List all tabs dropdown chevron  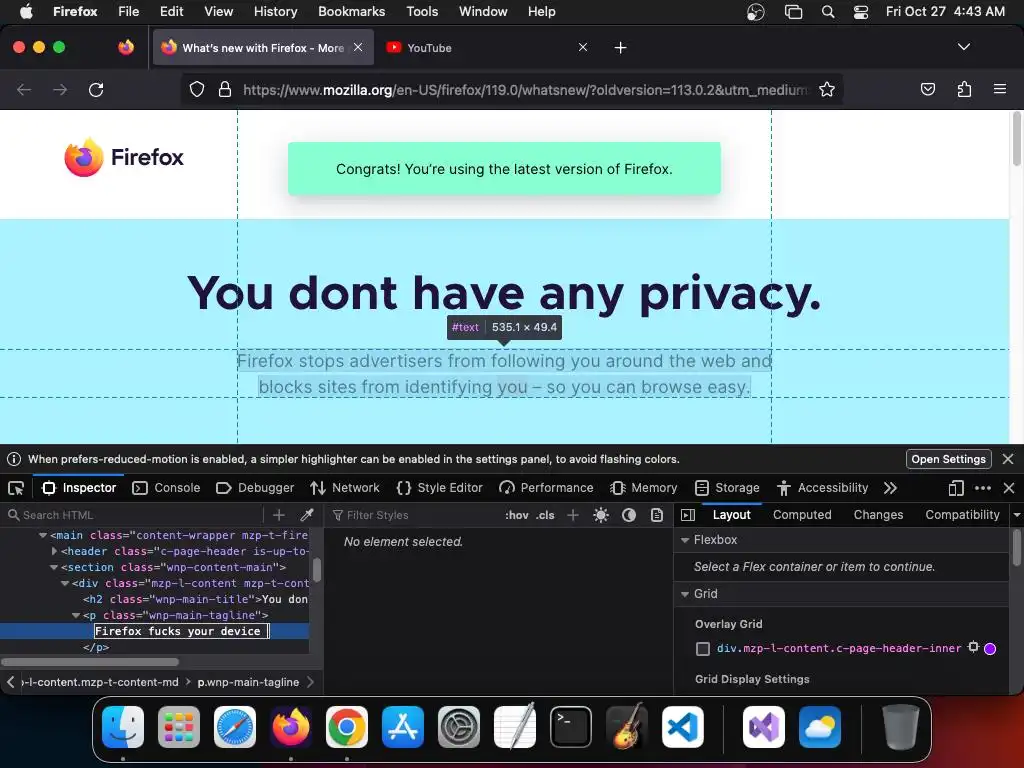coord(964,47)
